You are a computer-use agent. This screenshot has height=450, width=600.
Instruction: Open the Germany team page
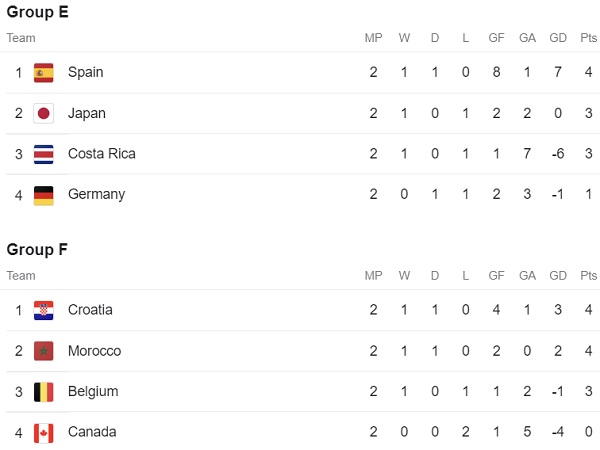(96, 194)
